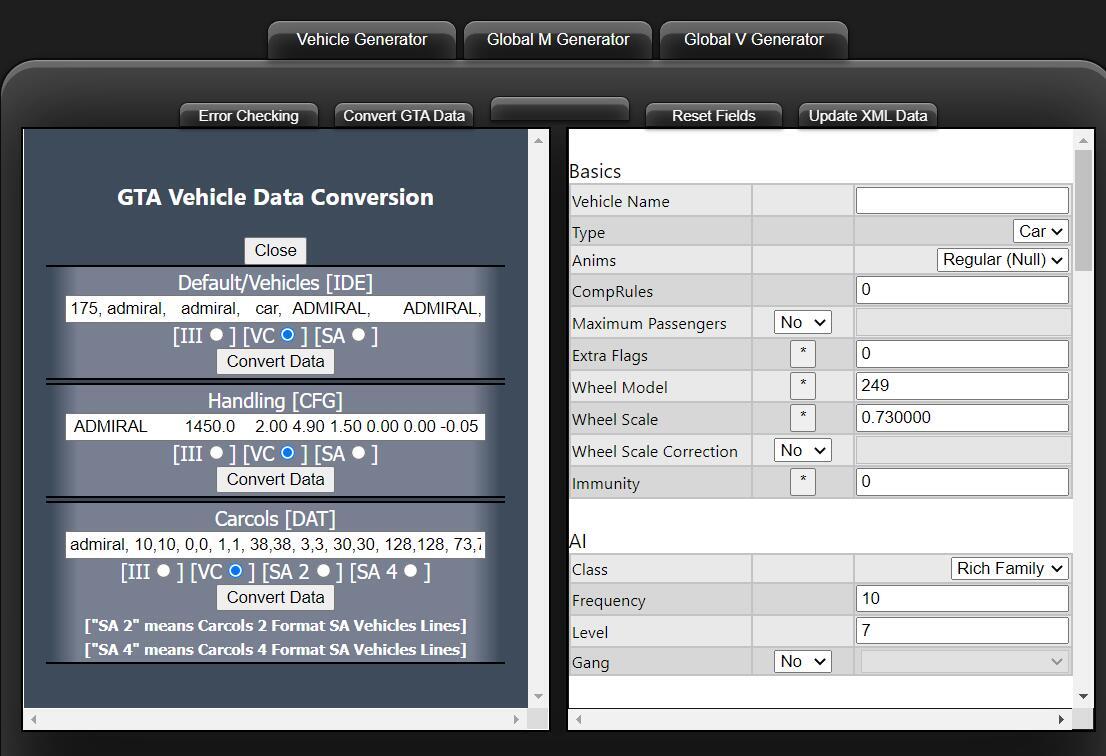Select SA 2 radio for Carcols DAT

tap(323, 571)
